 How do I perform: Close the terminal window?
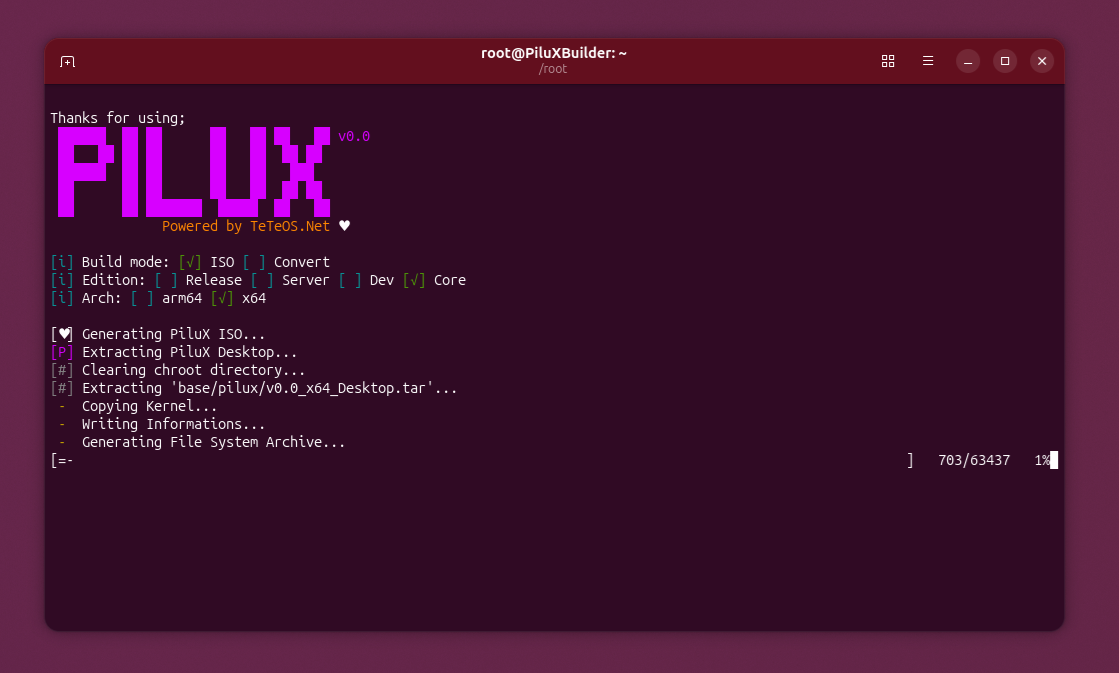pos(1042,61)
